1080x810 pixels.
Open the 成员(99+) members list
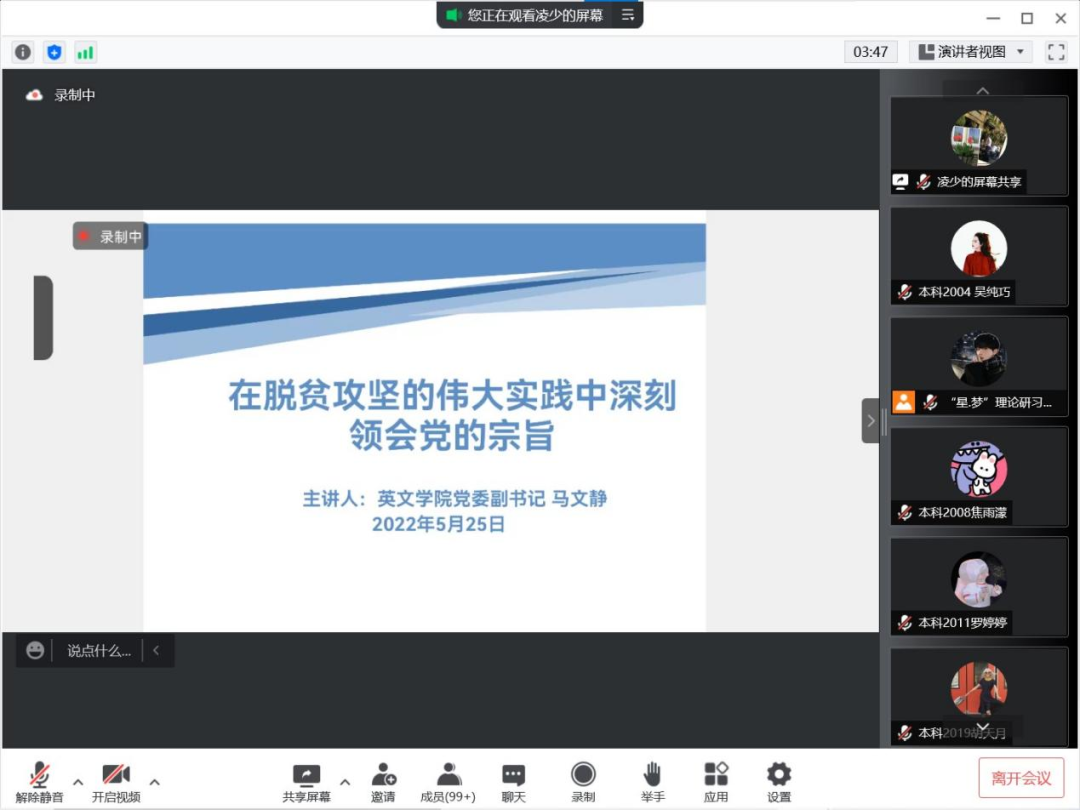448,782
